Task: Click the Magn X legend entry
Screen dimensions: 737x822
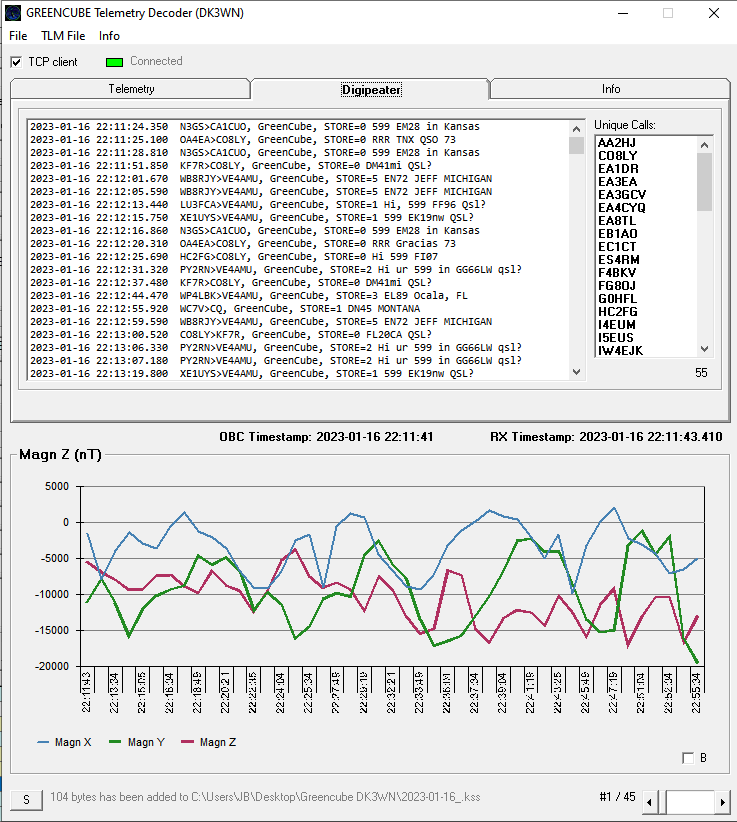Action: click(64, 742)
